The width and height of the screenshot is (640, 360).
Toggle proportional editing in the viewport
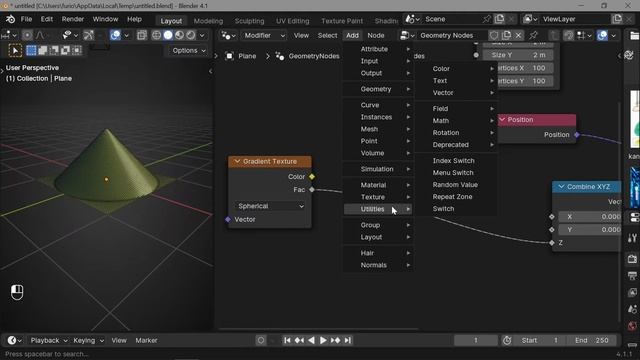pos(27,36)
